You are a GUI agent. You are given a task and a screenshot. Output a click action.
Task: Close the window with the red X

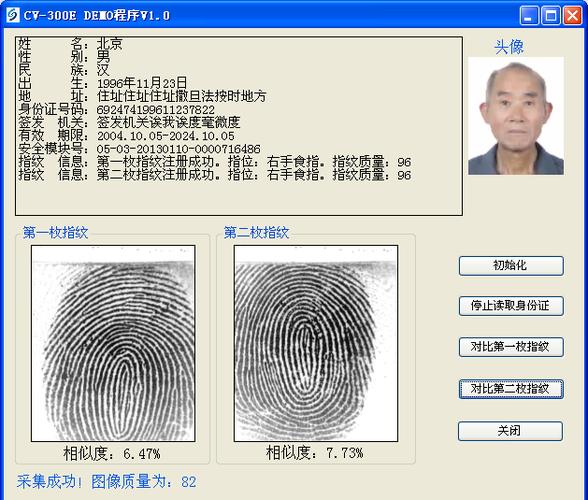pyautogui.click(x=573, y=15)
